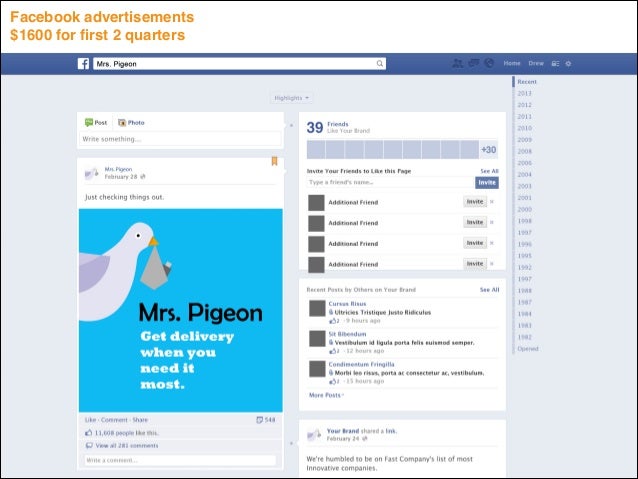The image size is (638, 479).
Task: Open View all 281 comments
Action: click(x=127, y=446)
